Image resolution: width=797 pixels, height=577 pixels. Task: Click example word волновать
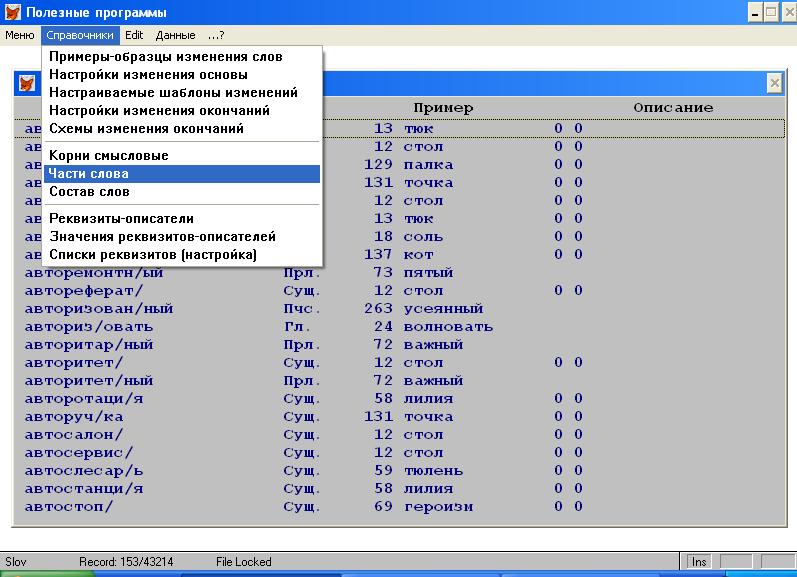tap(448, 327)
